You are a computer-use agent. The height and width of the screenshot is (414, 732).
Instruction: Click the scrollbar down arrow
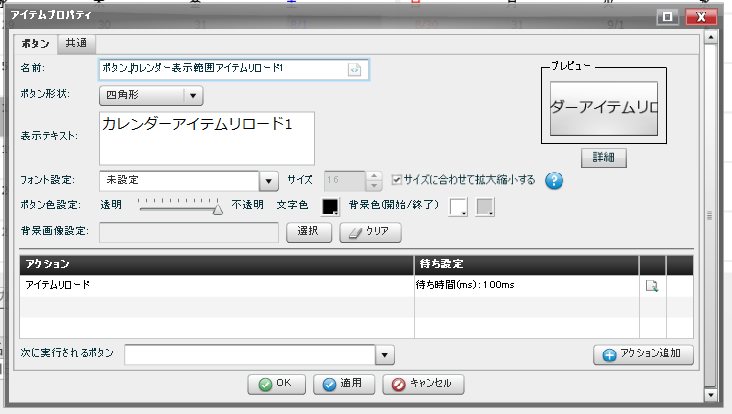point(711,395)
